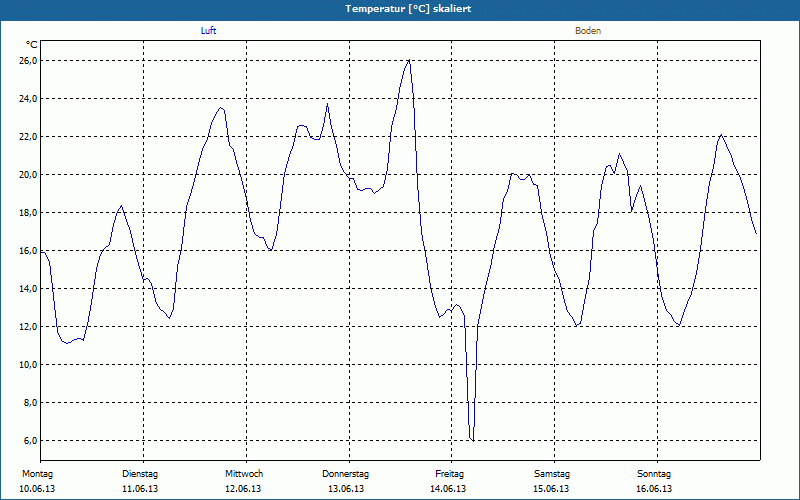Screen dimensions: 800x500
Task: Click the Luft legend label
Action: click(208, 31)
